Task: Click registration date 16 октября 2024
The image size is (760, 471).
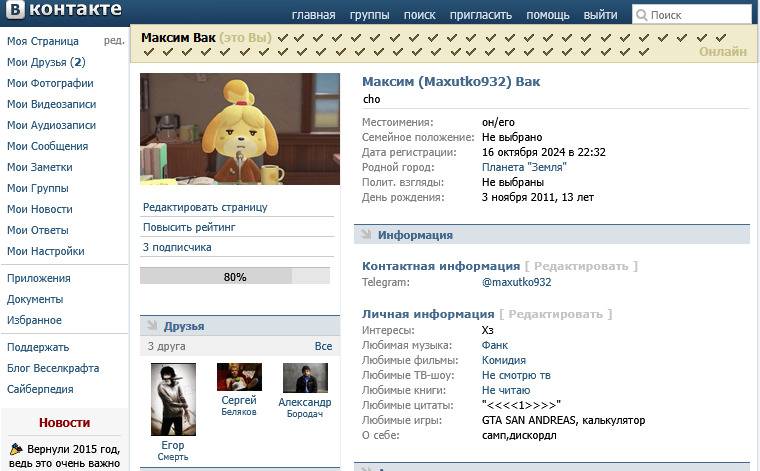Action: tap(544, 152)
